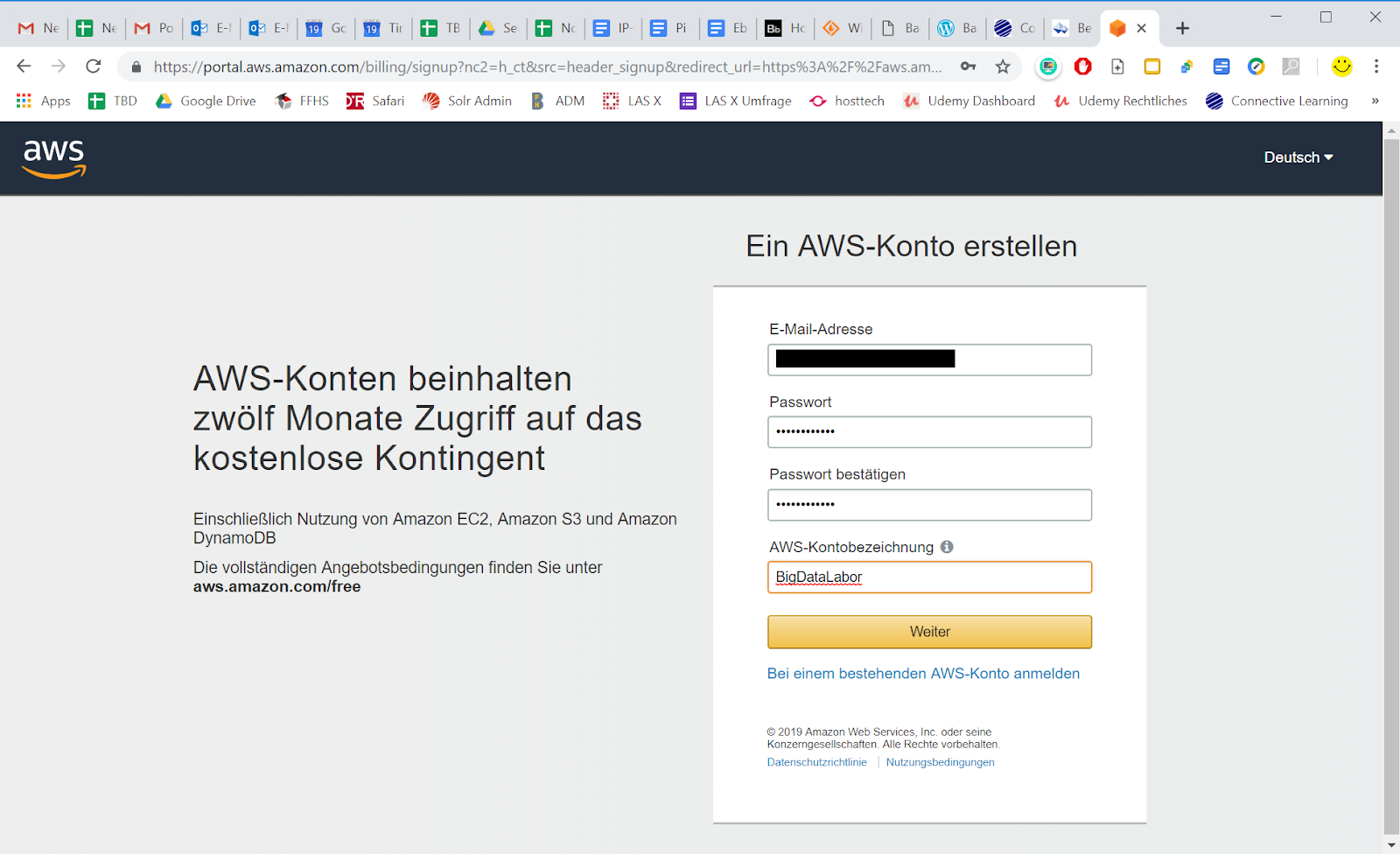
Task: Switch to the WordPress tab
Action: pyautogui.click(x=956, y=28)
